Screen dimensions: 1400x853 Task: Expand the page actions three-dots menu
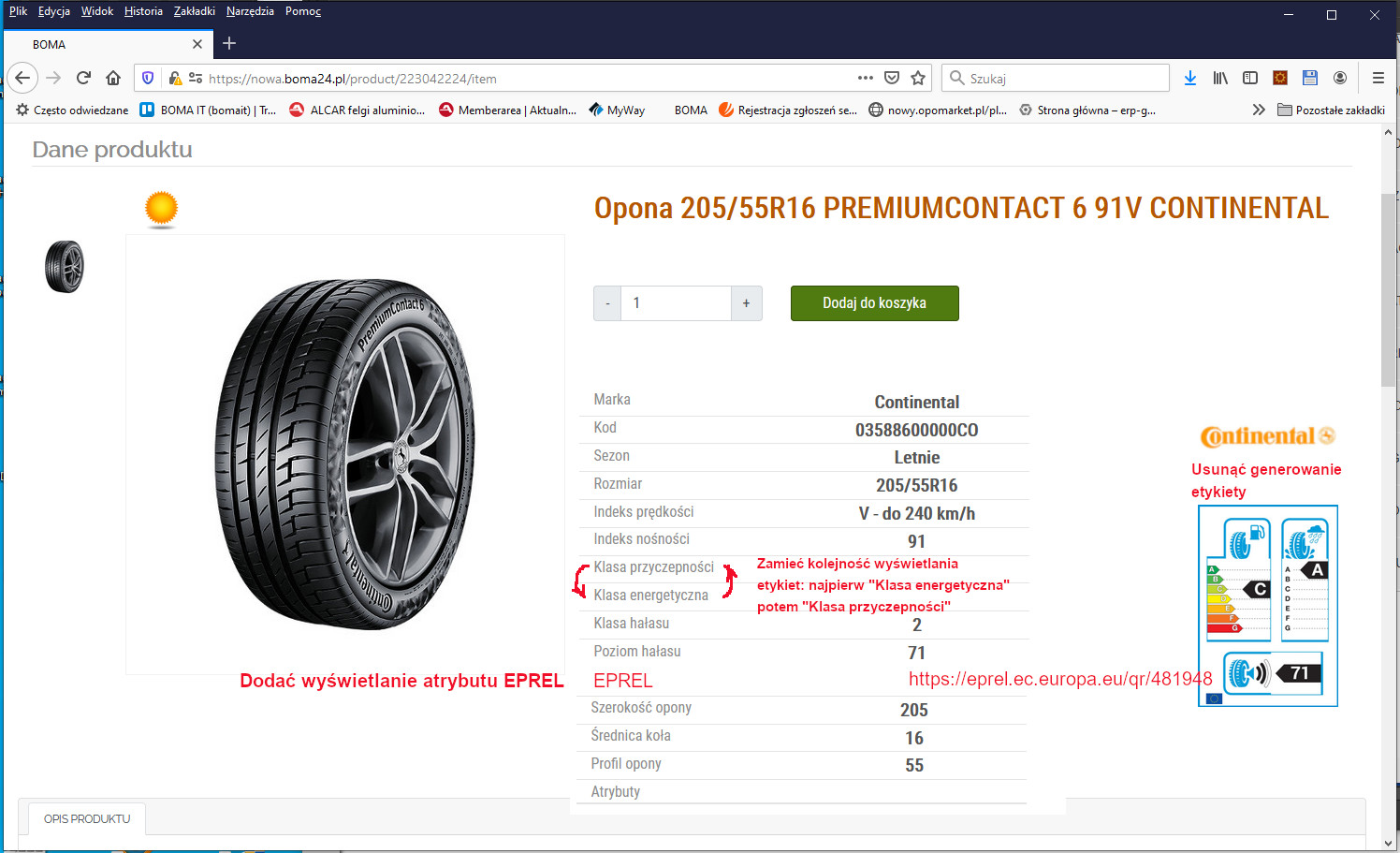coord(866,79)
